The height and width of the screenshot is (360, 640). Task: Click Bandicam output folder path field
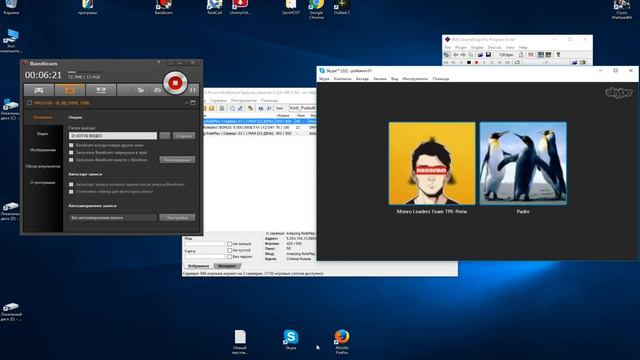[x=113, y=136]
